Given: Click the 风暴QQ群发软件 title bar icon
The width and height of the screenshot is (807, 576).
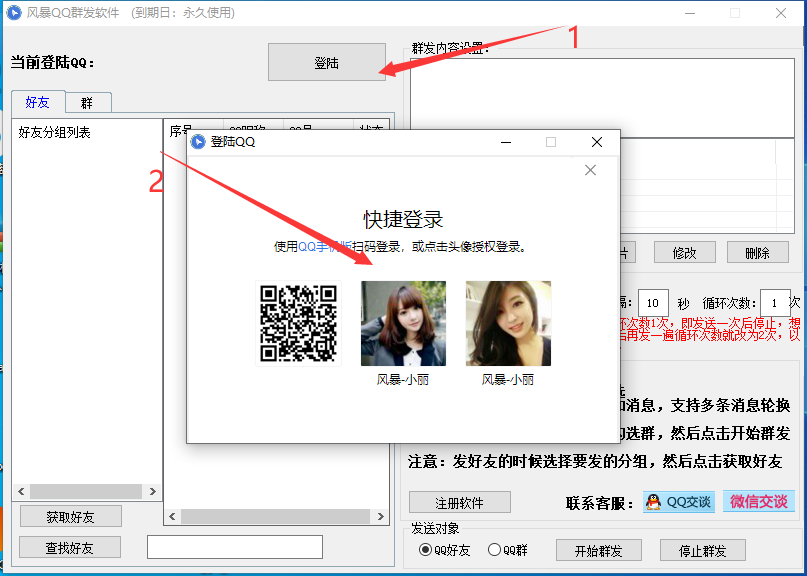Looking at the screenshot, I should (14, 13).
